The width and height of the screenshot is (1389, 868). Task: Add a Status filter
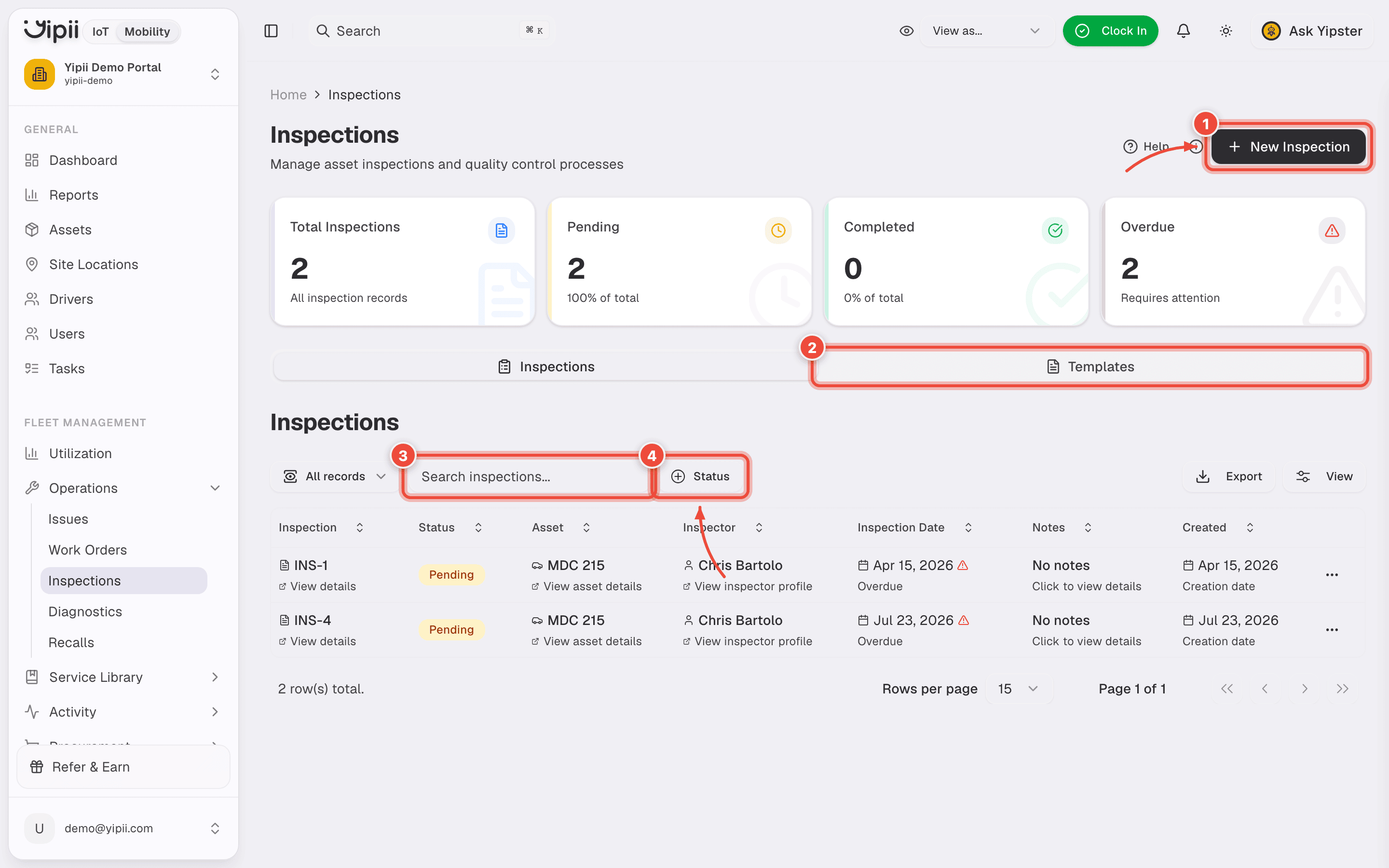pyautogui.click(x=700, y=476)
